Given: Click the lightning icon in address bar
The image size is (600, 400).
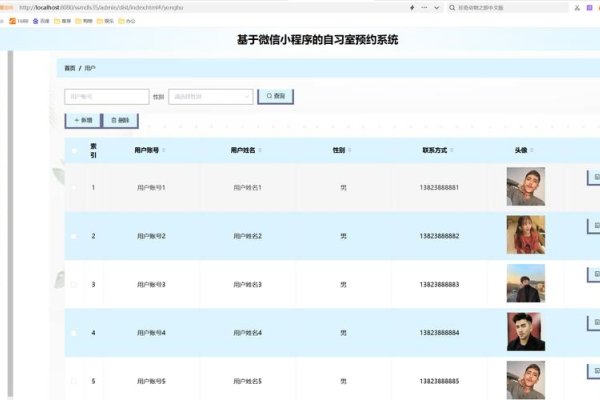Looking at the screenshot, I should 412,8.
